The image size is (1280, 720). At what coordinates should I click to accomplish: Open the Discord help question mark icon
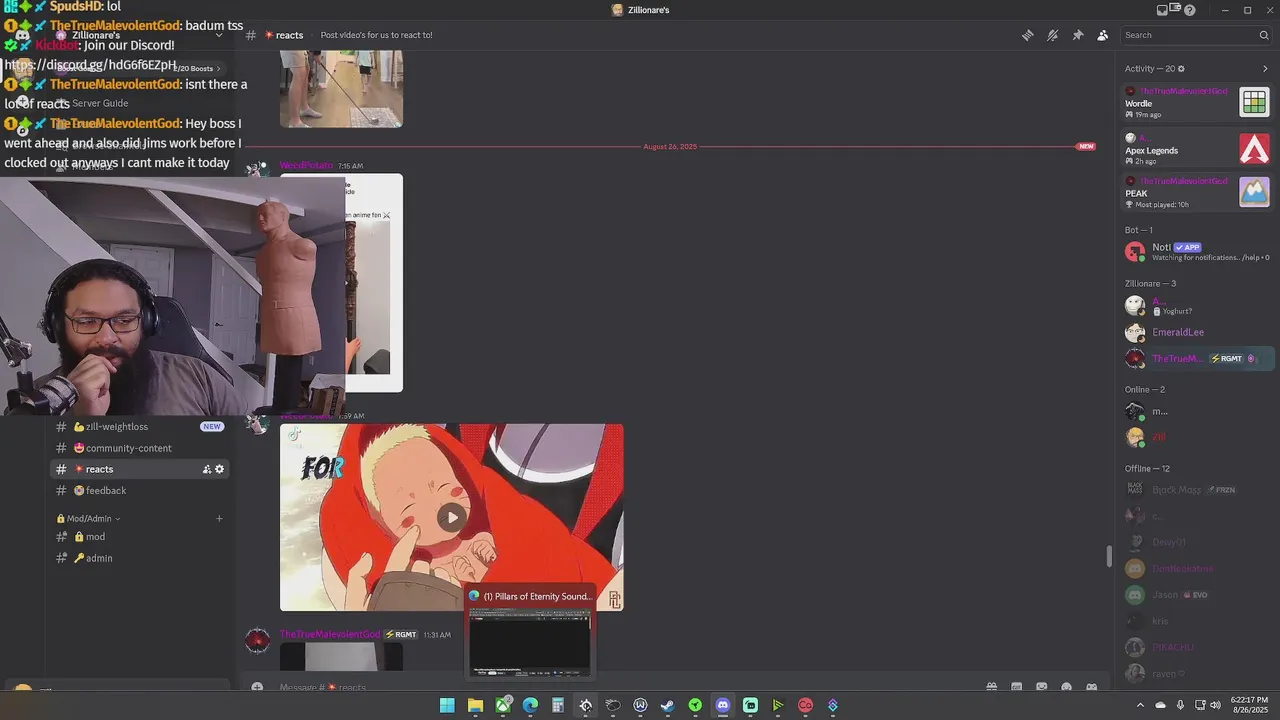click(1190, 10)
